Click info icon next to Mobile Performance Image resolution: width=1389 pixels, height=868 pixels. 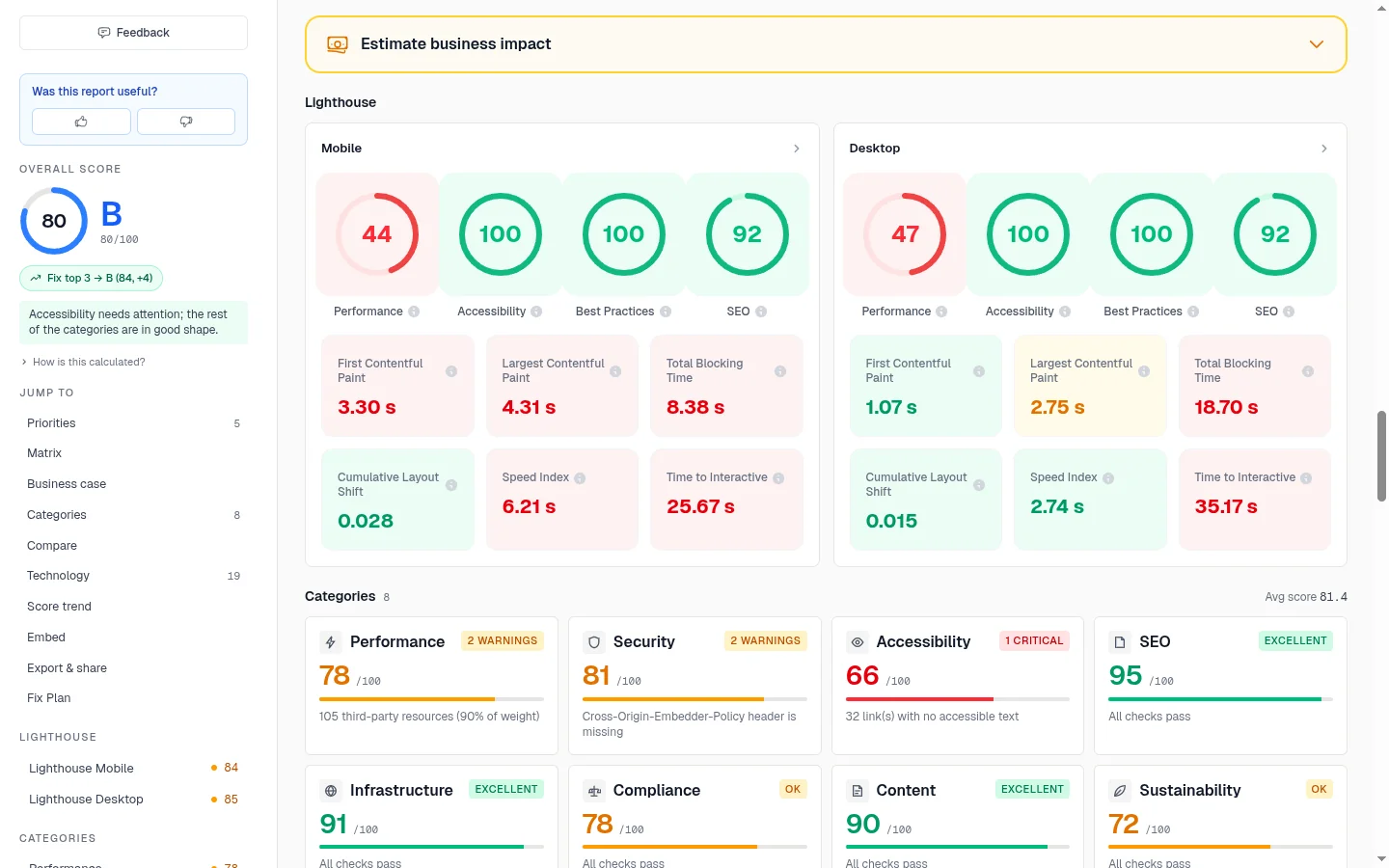[414, 312]
